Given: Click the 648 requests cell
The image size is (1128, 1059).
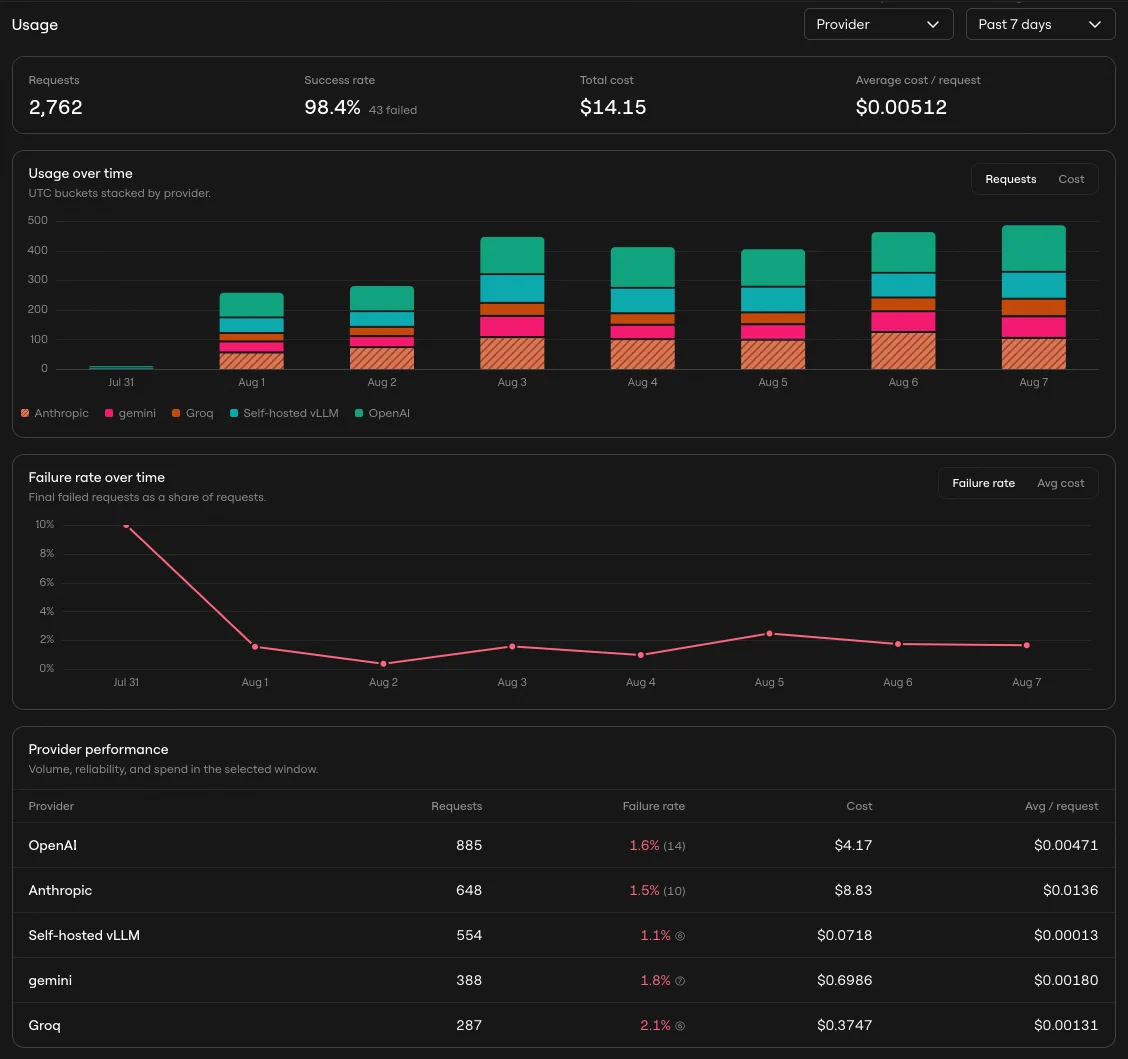Looking at the screenshot, I should coord(469,891).
